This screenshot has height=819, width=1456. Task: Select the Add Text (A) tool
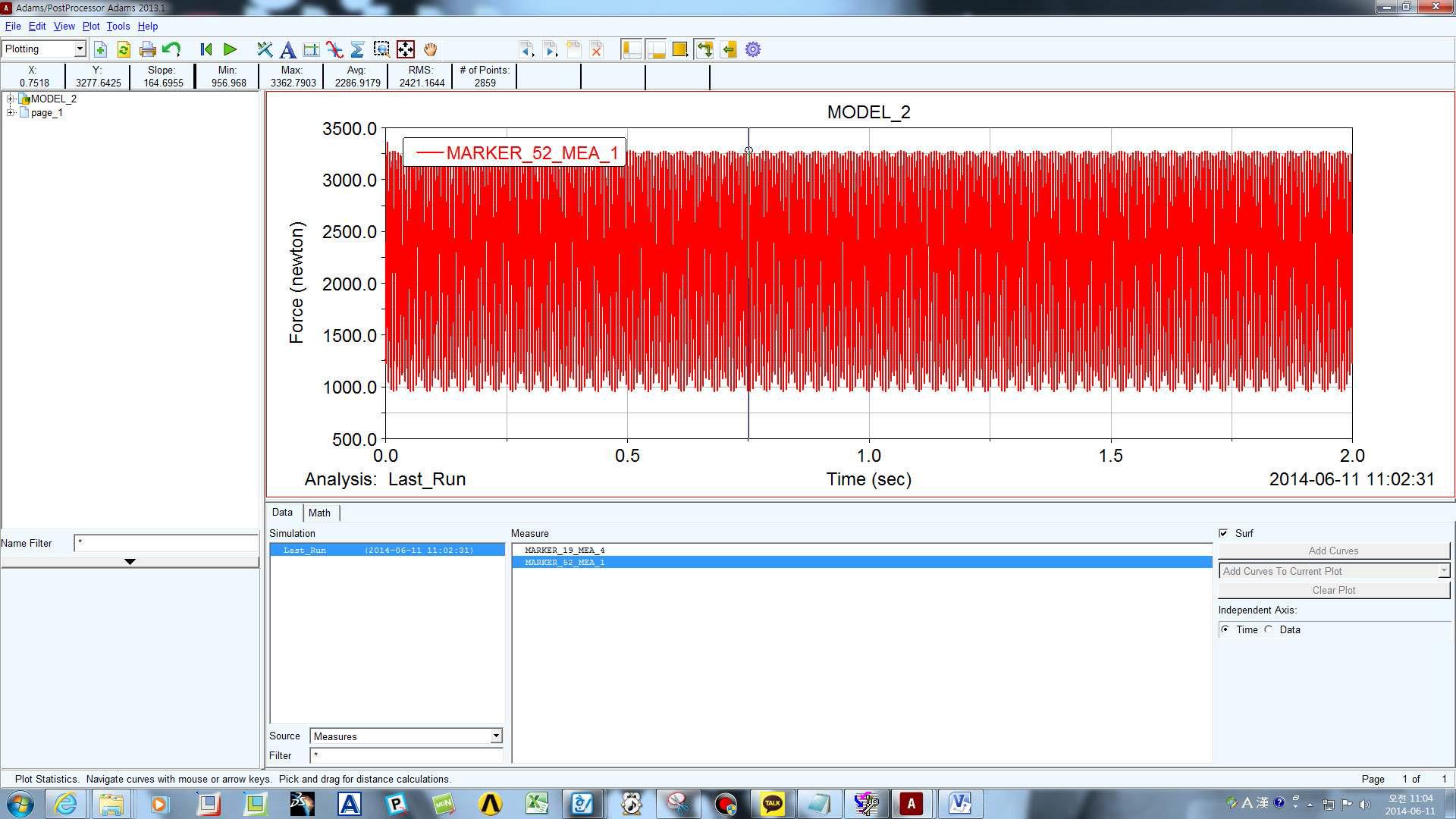[x=287, y=50]
